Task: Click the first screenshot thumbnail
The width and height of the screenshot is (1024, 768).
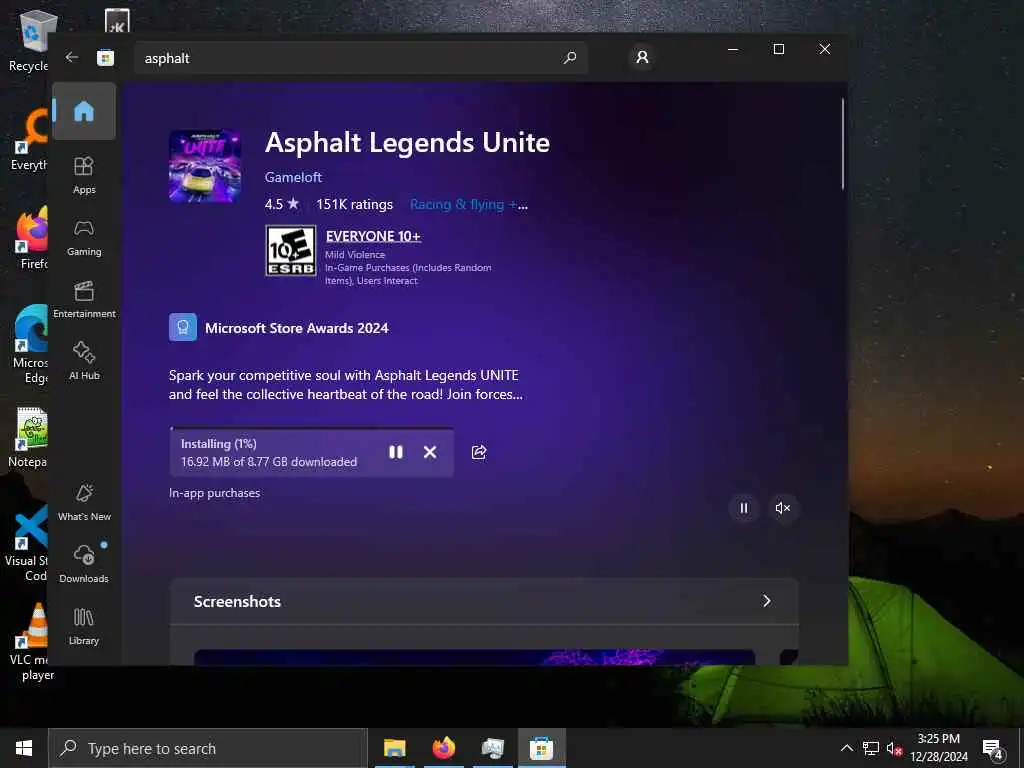Action: point(475,657)
